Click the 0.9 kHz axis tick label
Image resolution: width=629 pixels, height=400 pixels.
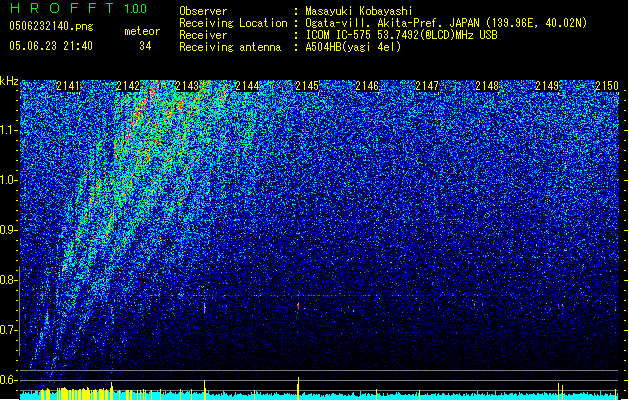[9, 230]
